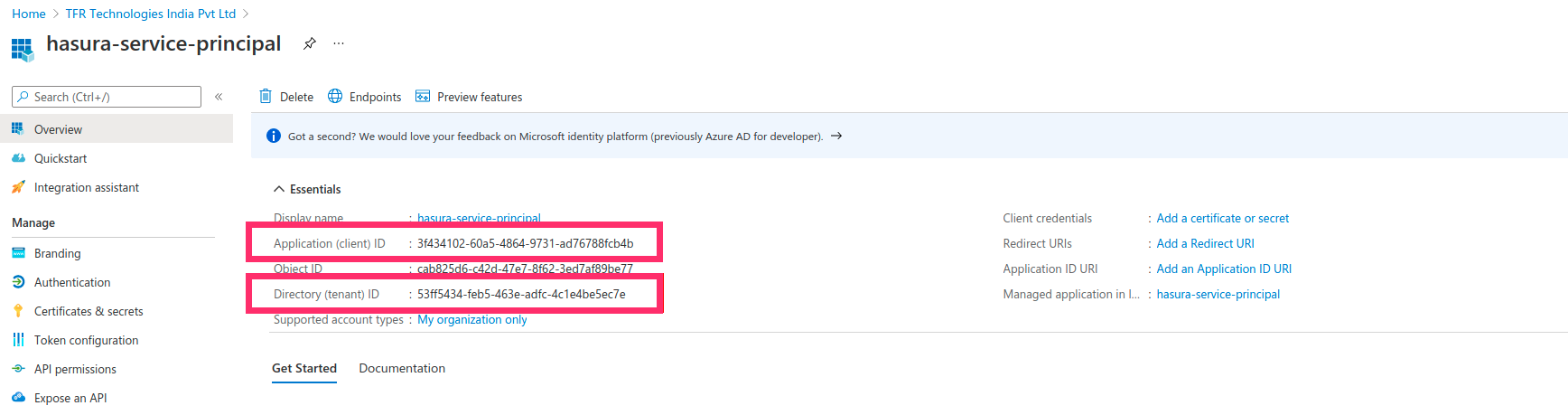Image resolution: width=1568 pixels, height=415 pixels.
Task: Click the Directory (tenant) ID label
Action: pos(326,294)
